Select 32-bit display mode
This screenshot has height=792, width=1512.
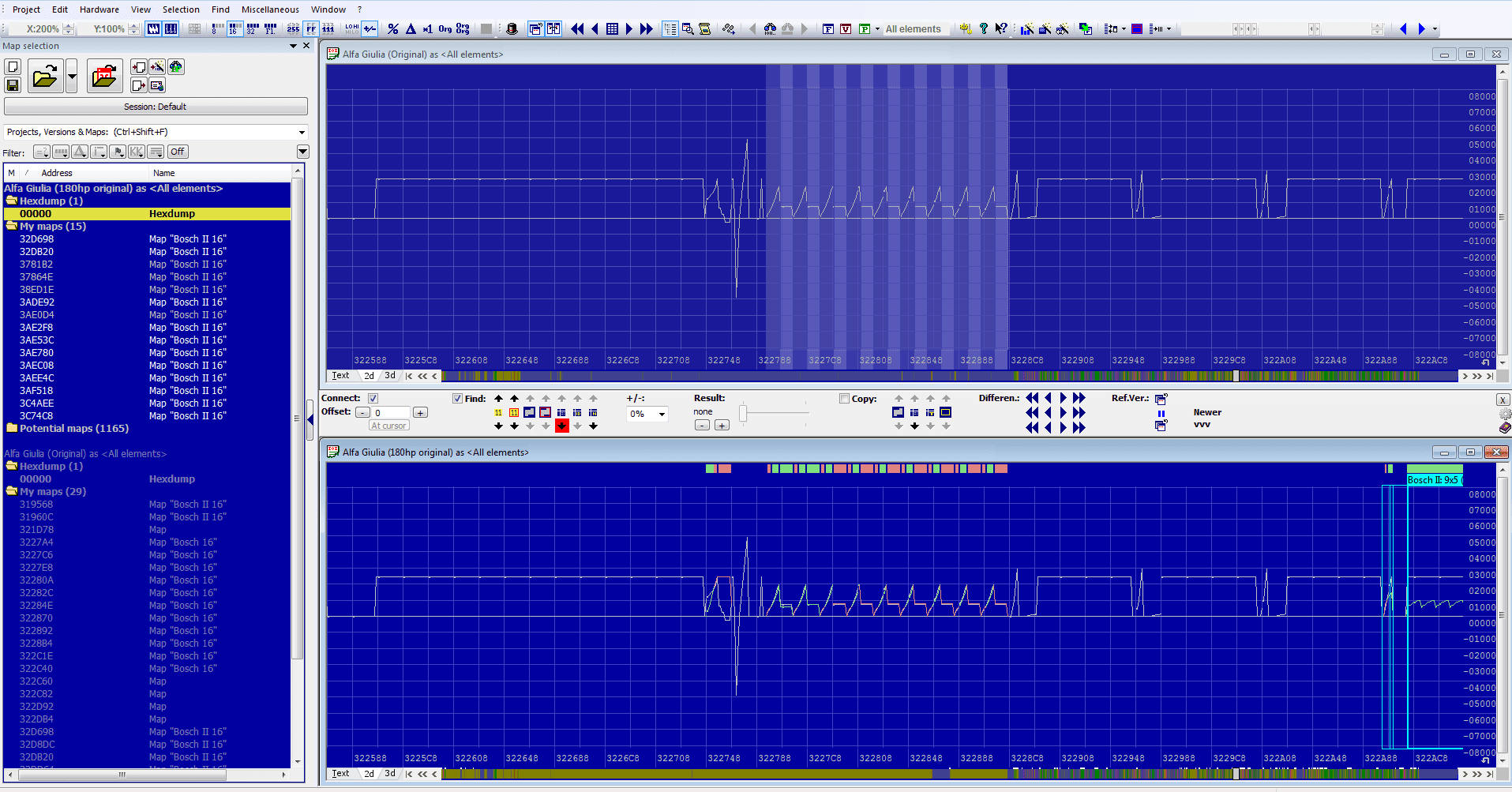[253, 29]
